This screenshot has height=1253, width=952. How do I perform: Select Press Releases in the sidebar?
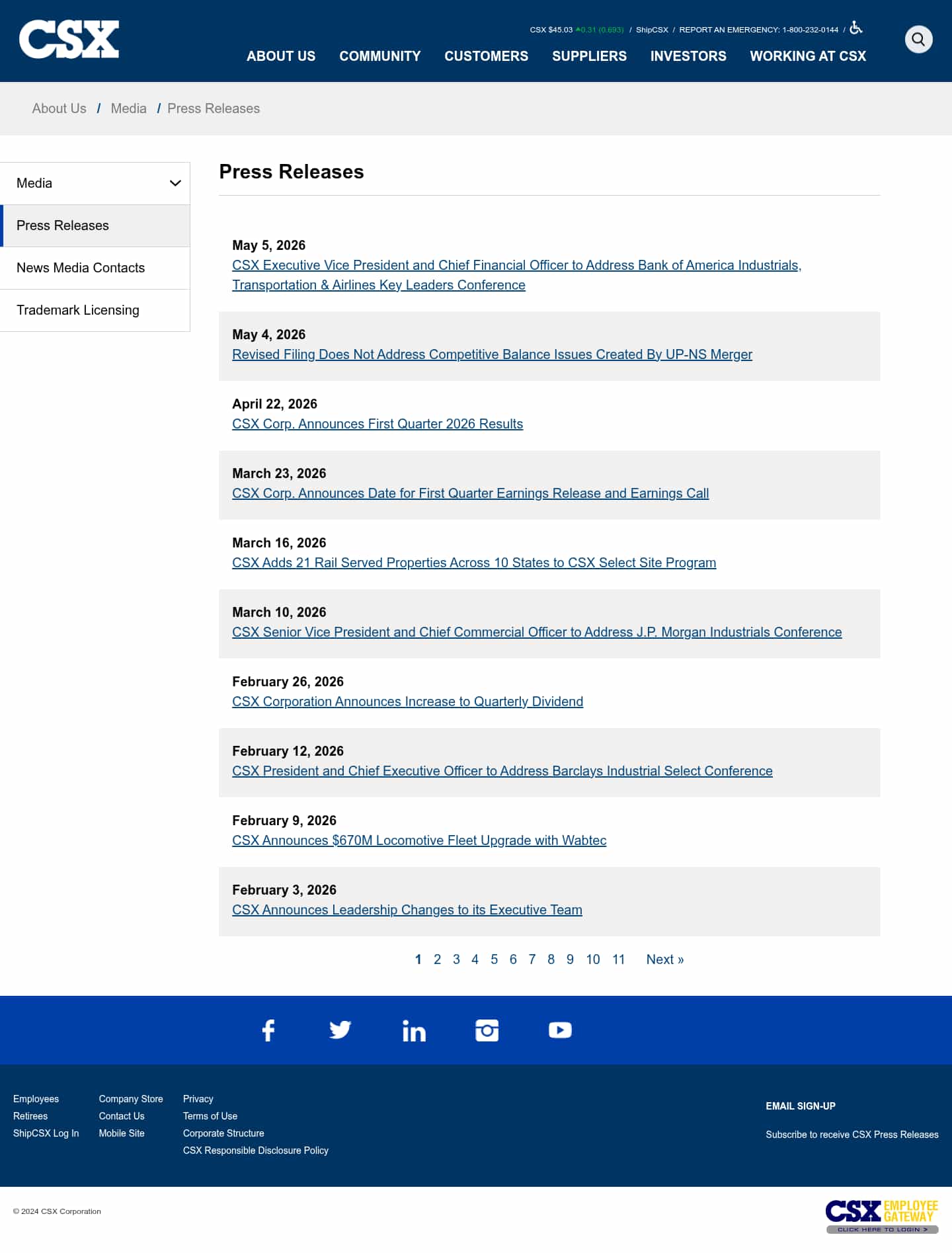[x=95, y=225]
